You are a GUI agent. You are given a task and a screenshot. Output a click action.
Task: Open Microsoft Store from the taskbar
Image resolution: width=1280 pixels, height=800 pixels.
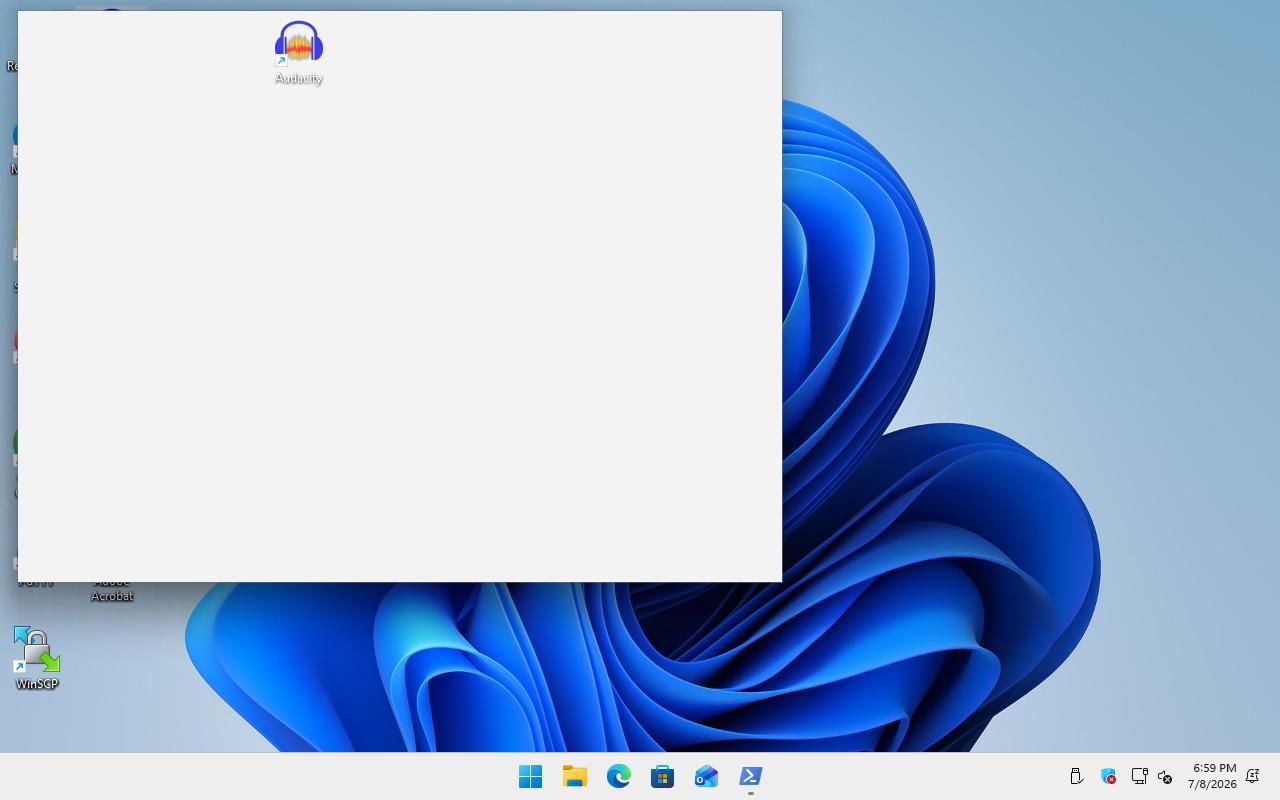tap(663, 776)
